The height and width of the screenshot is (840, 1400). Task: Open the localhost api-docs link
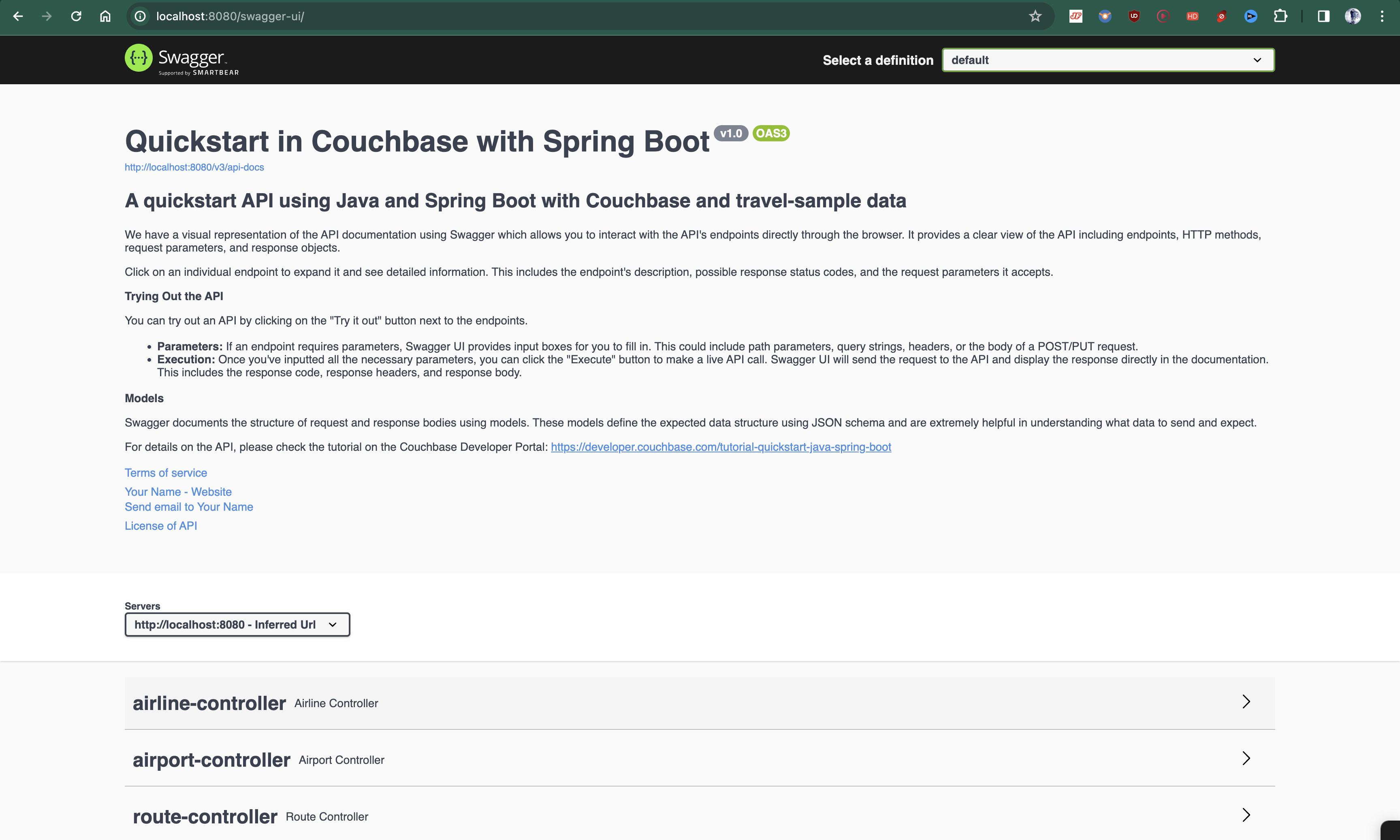coord(194,167)
